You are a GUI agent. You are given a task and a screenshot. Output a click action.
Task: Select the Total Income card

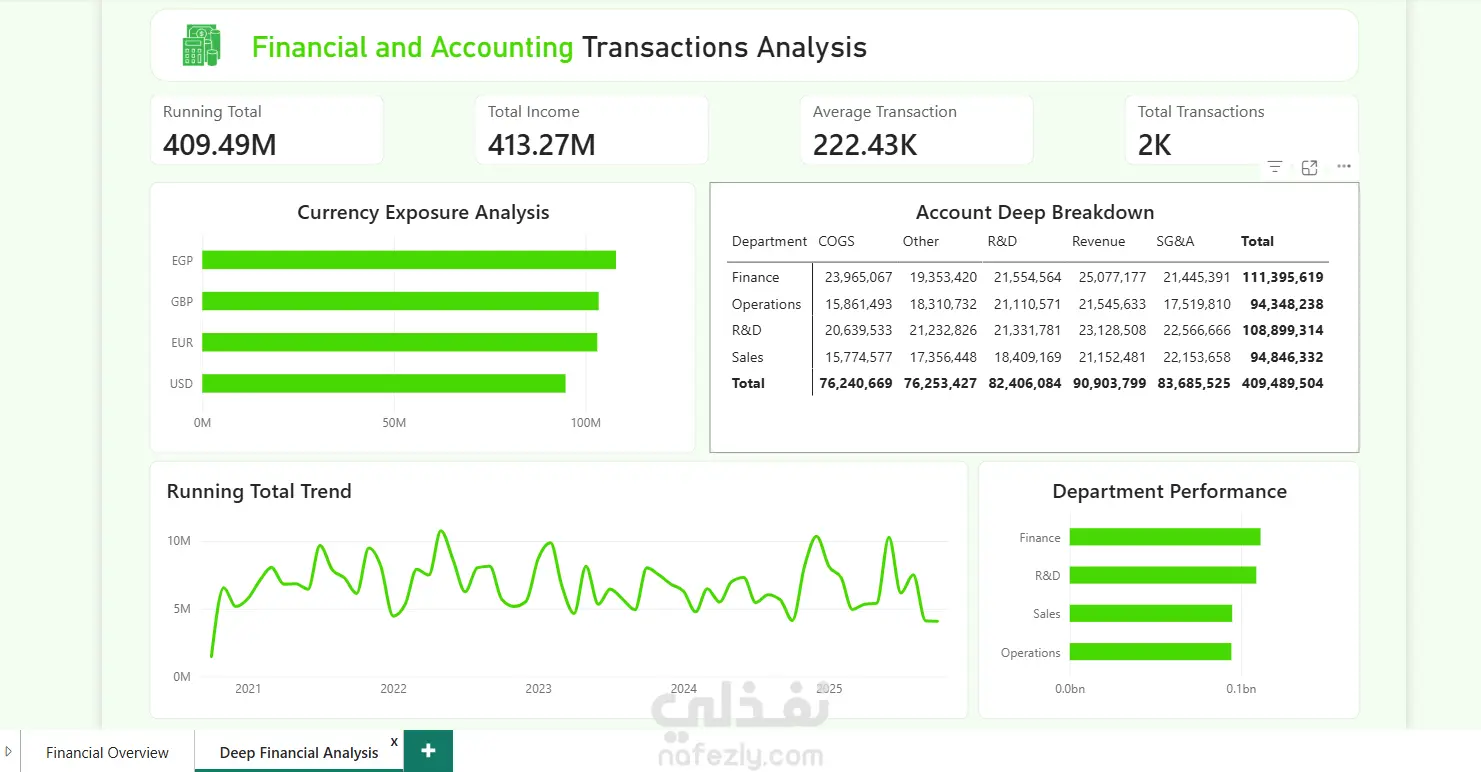592,130
